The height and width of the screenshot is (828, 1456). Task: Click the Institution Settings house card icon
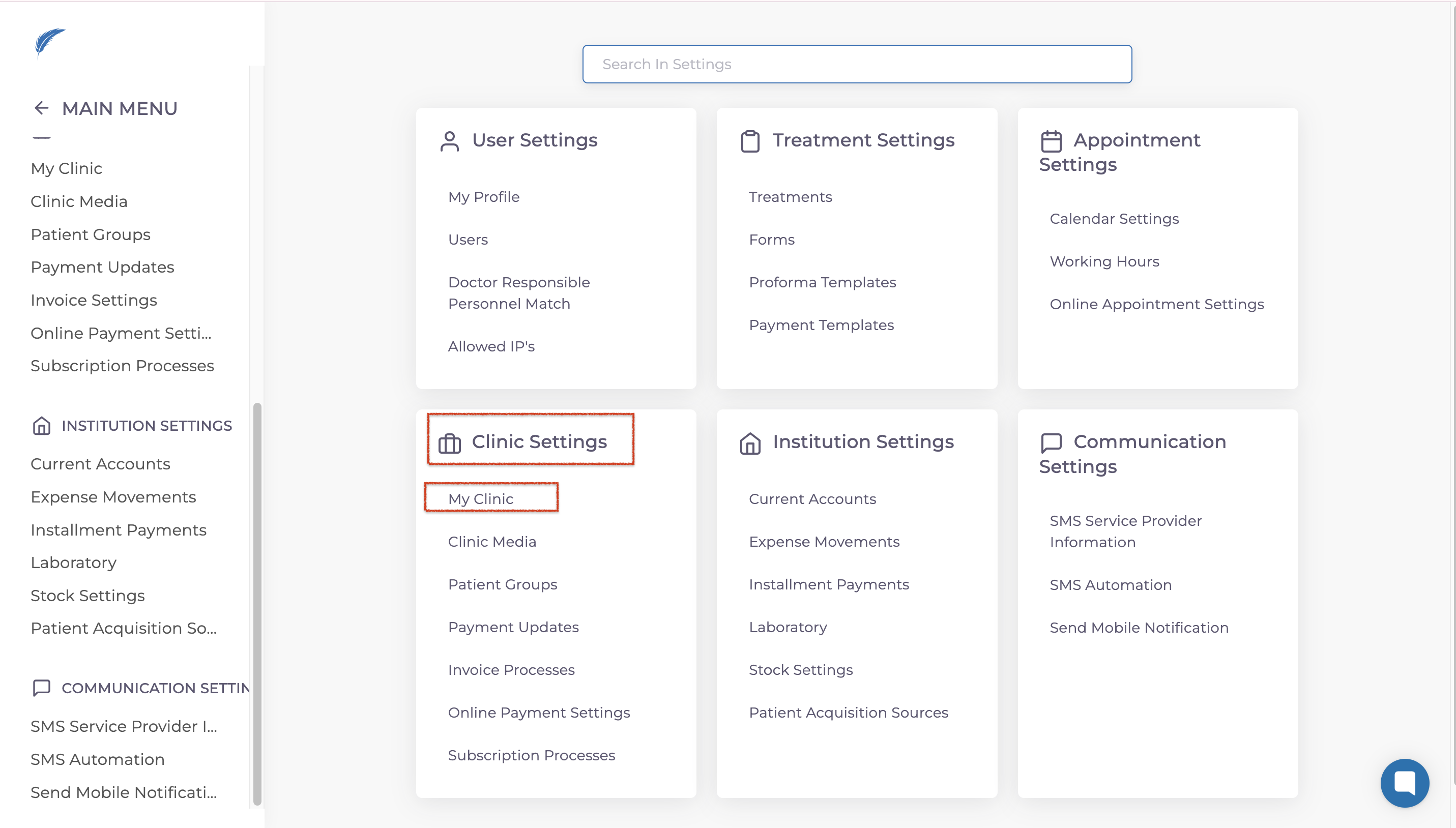[x=749, y=443]
